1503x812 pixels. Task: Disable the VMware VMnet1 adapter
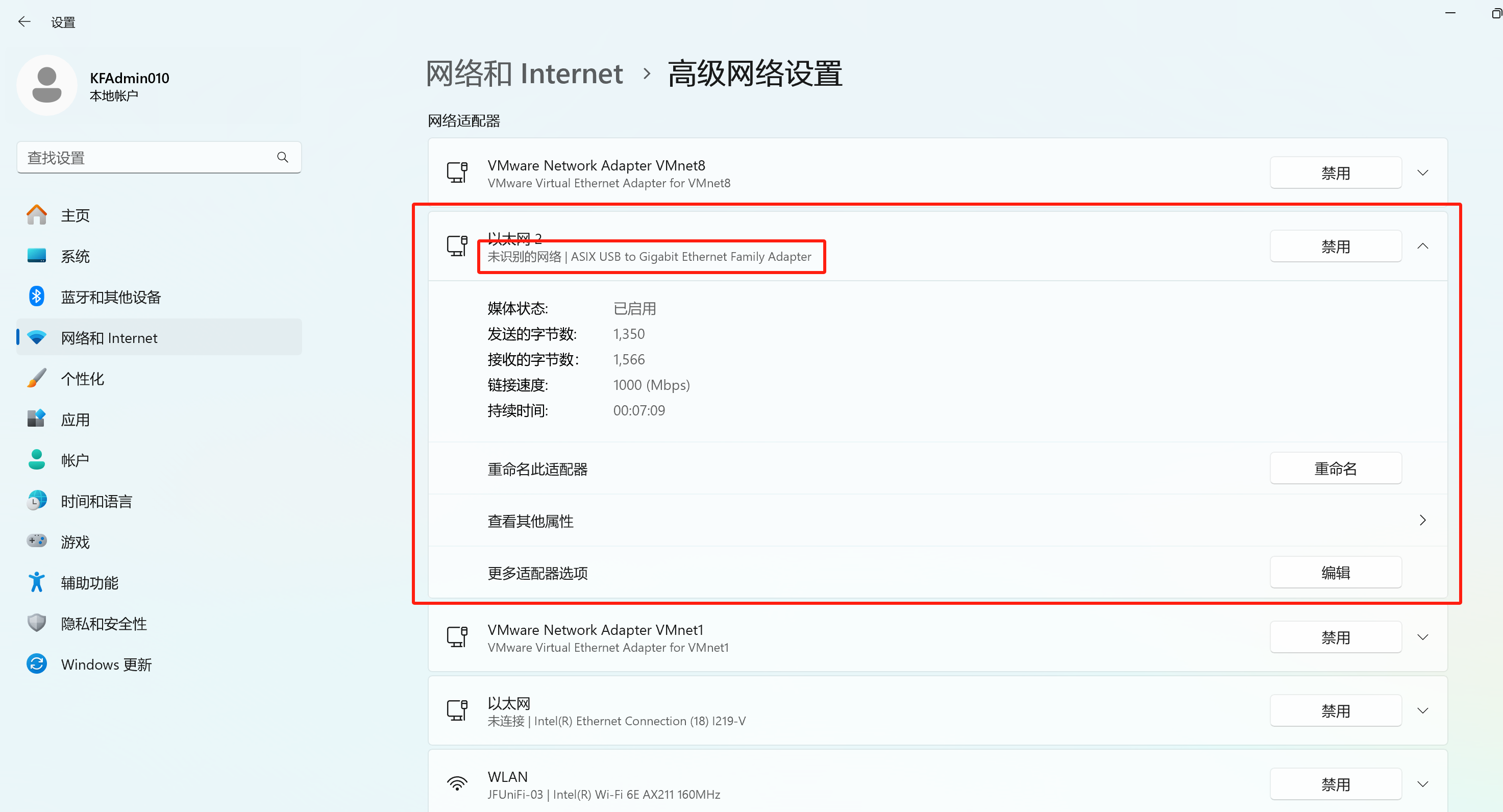coord(1335,637)
